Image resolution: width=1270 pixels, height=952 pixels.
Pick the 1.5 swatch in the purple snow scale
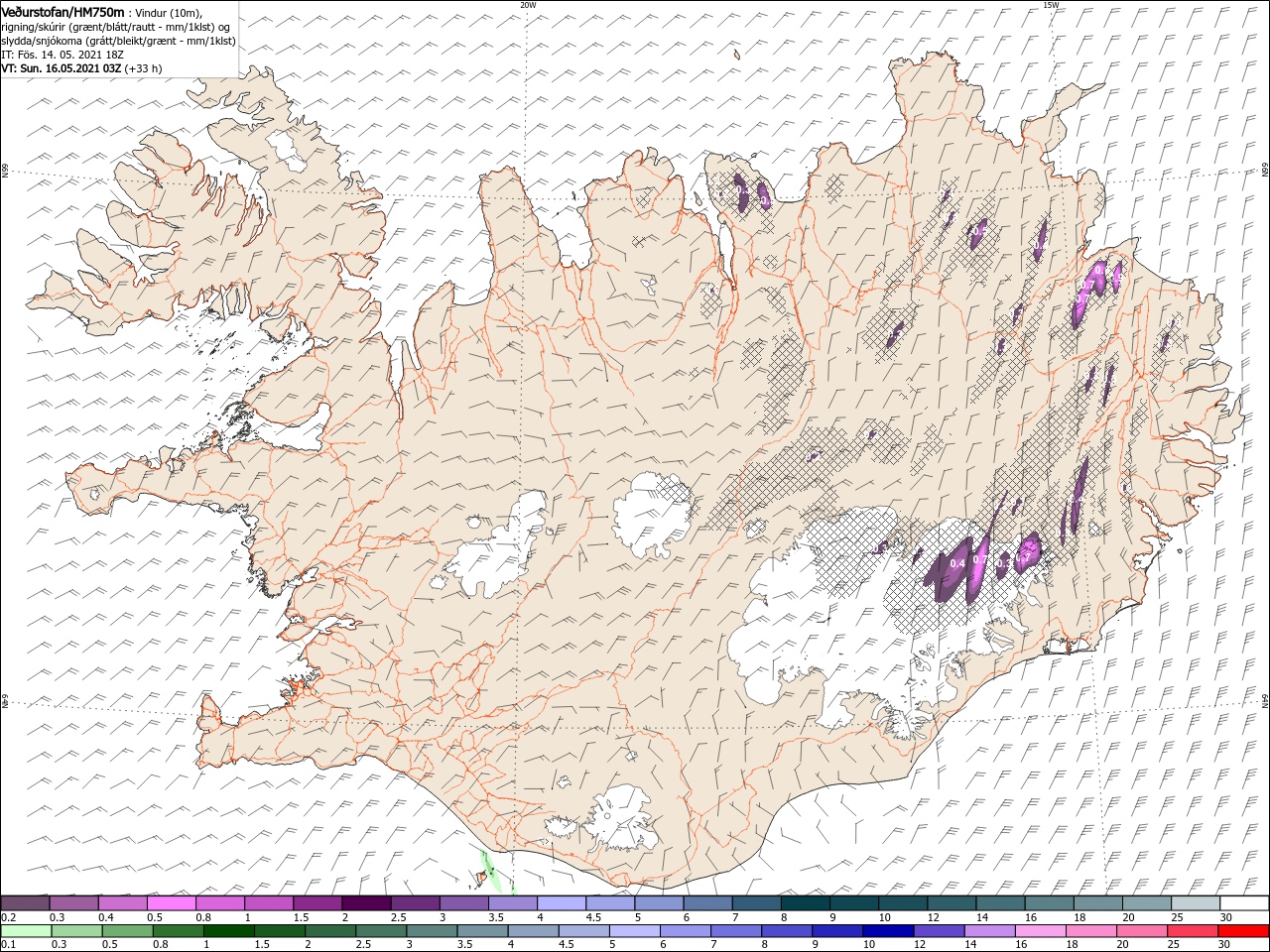(x=317, y=903)
